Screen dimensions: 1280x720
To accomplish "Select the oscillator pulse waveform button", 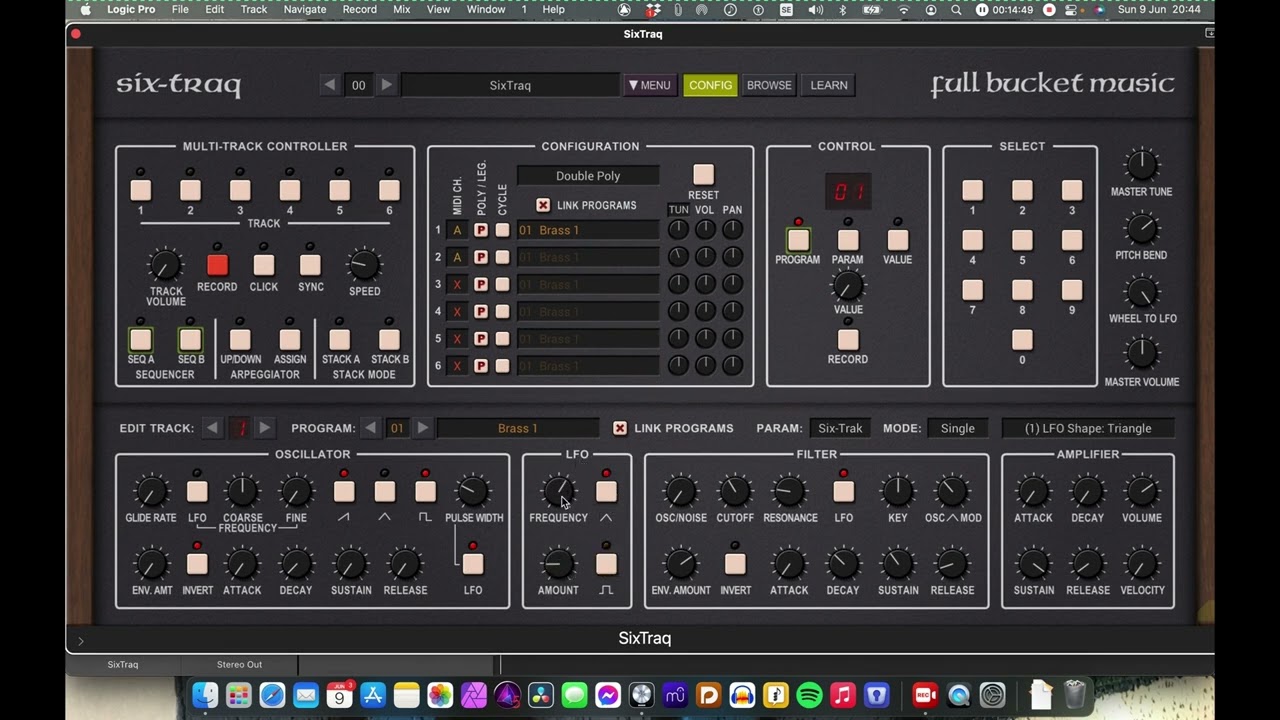I will pos(425,491).
